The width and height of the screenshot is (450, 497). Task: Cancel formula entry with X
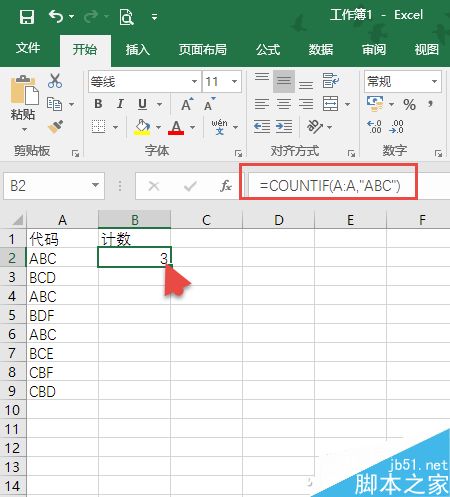click(x=154, y=186)
